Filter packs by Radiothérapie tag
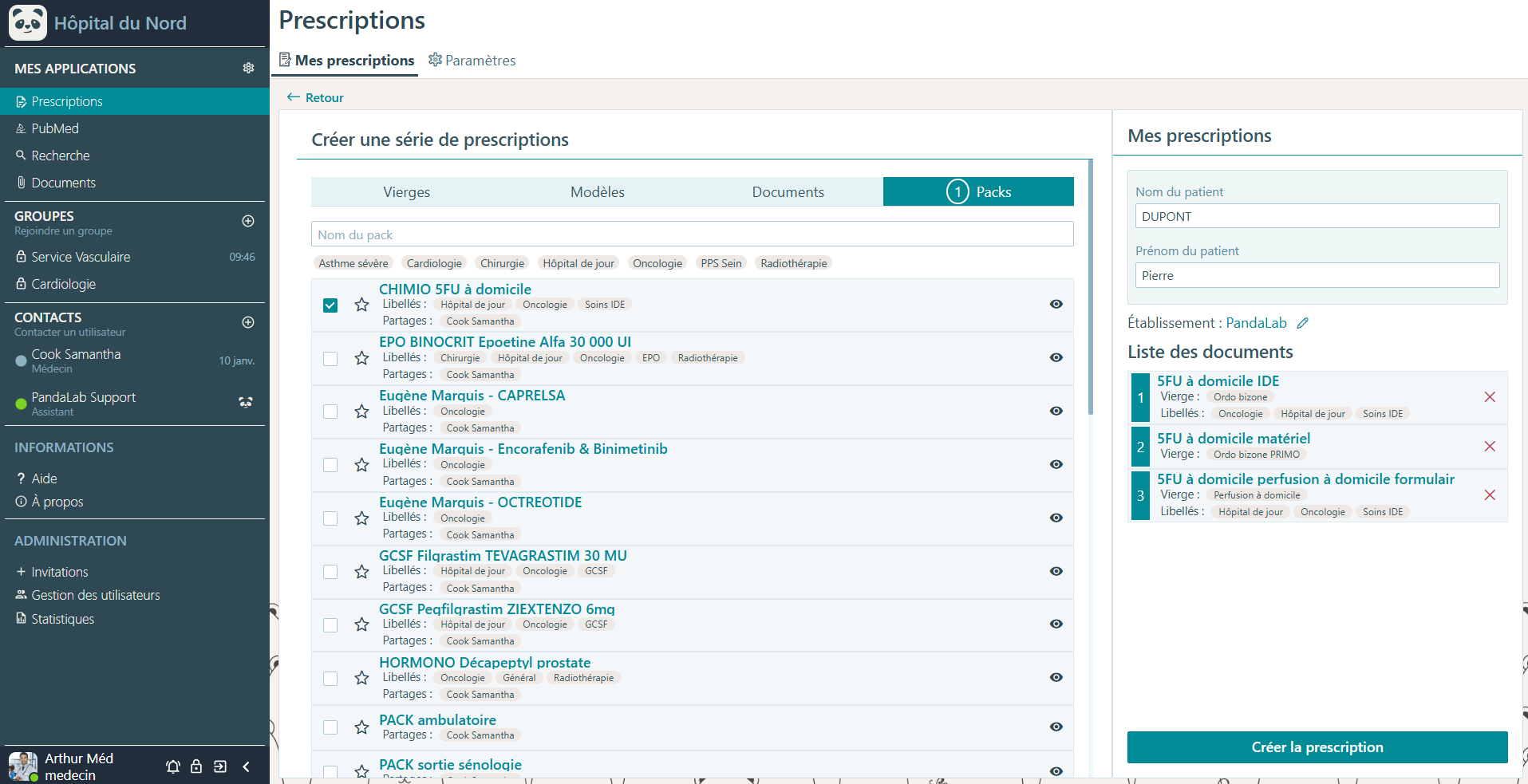Image resolution: width=1528 pixels, height=784 pixels. point(794,263)
